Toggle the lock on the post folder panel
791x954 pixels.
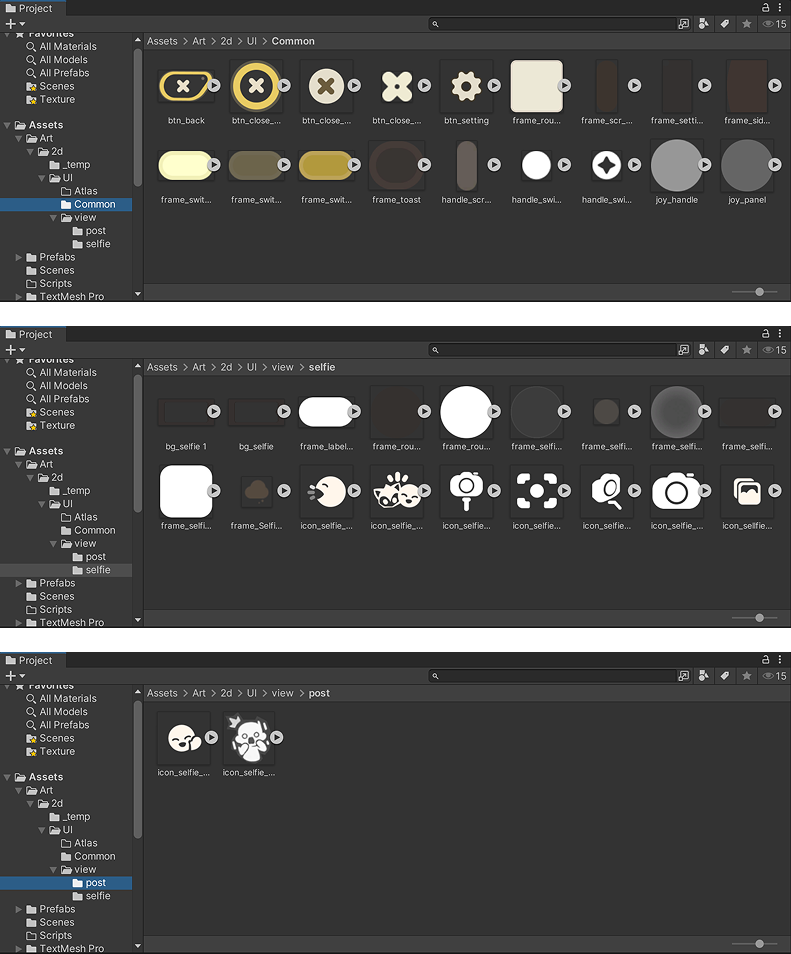pyautogui.click(x=765, y=660)
